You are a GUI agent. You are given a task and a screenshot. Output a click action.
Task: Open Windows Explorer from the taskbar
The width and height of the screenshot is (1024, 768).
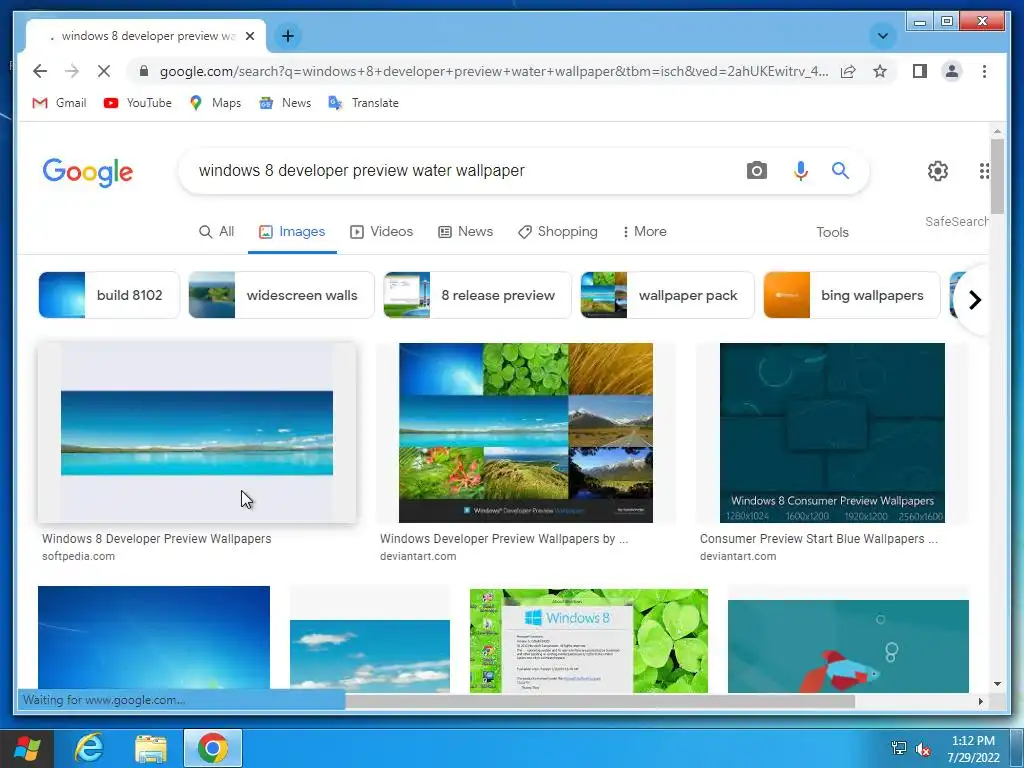coord(151,748)
